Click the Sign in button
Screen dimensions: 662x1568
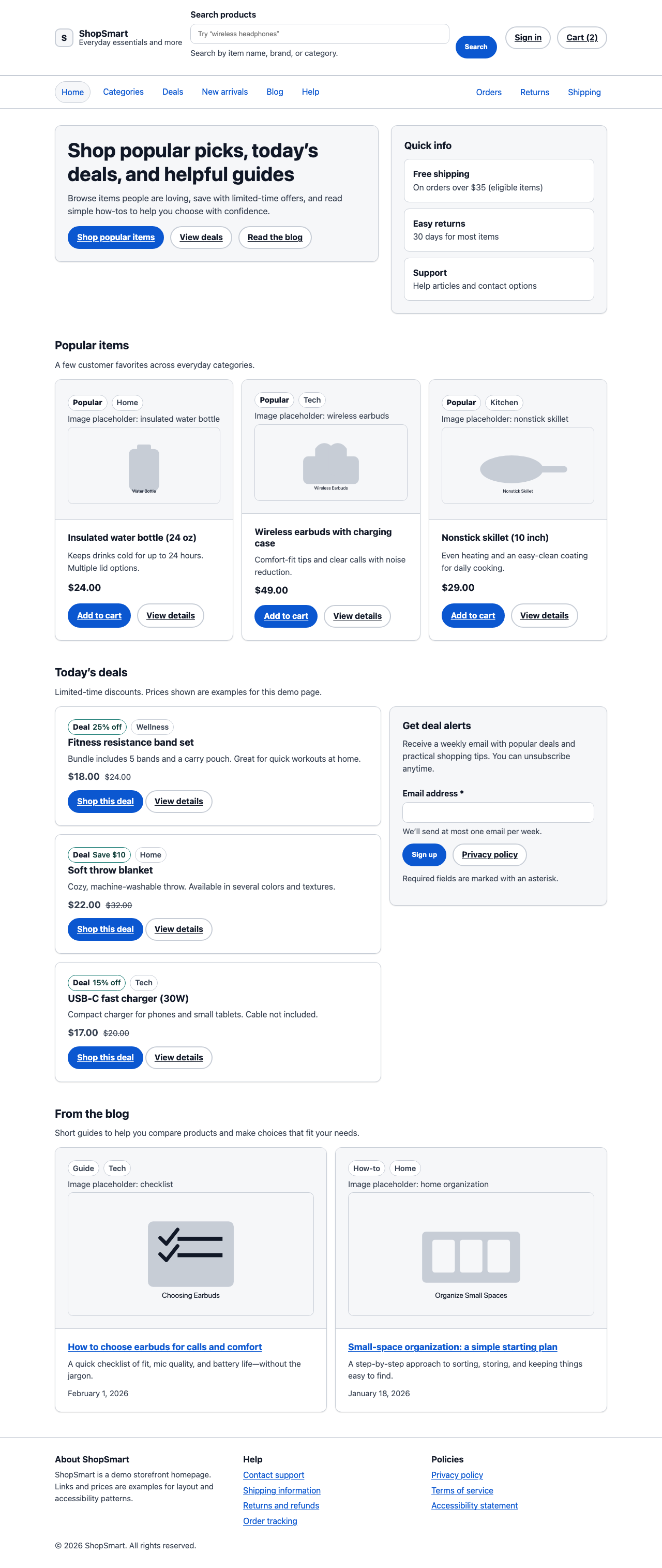(x=527, y=37)
